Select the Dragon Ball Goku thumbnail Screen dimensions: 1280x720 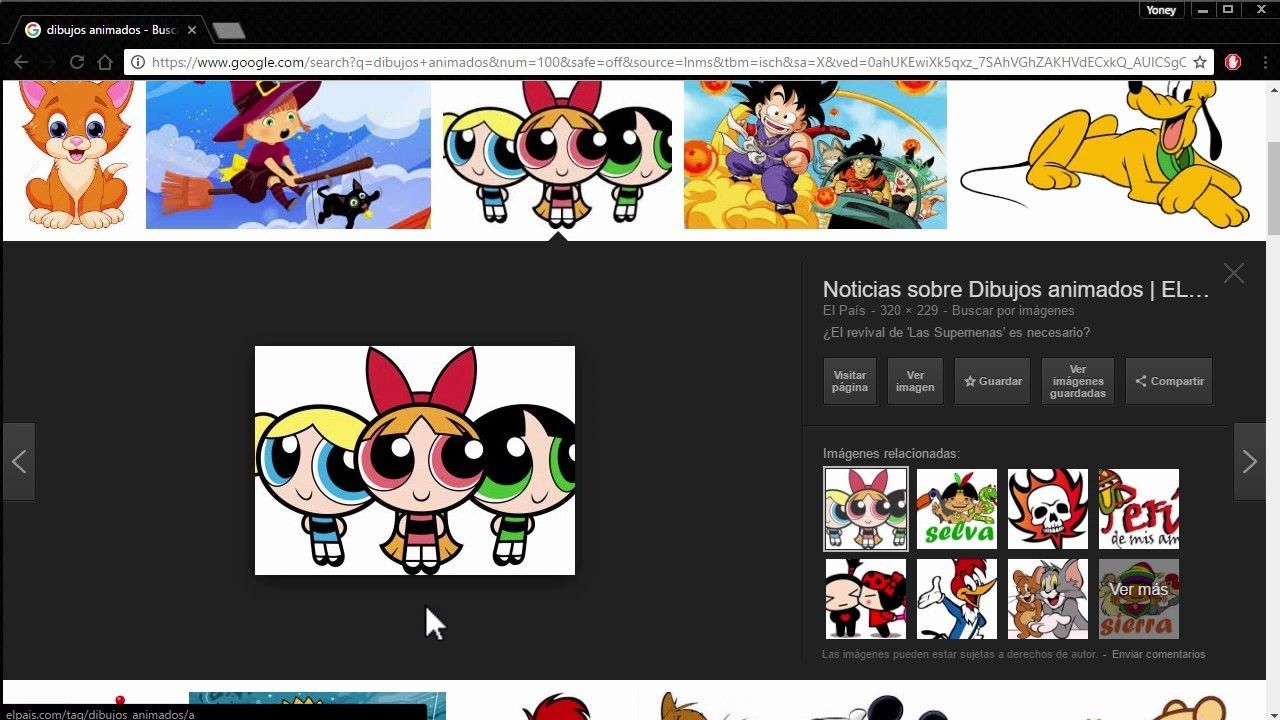click(815, 155)
